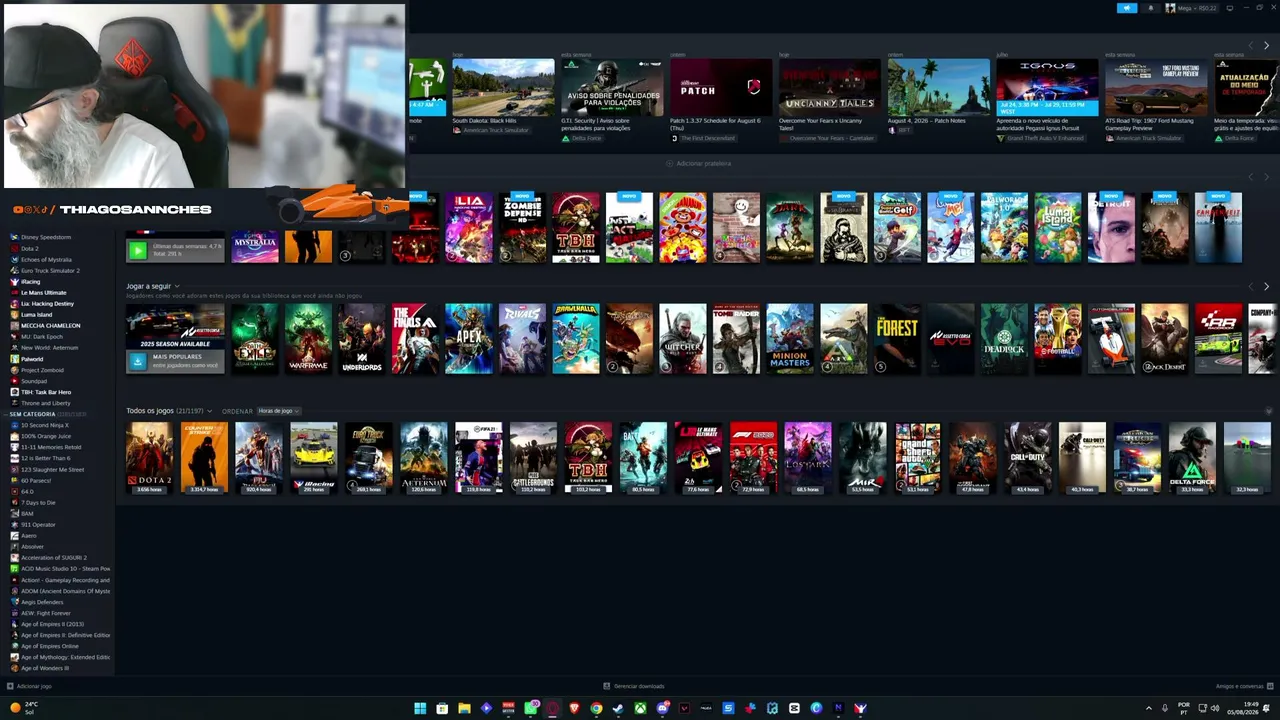Click Patch 1.3.37 Schedule news title
Image resolution: width=1280 pixels, height=720 pixels.
tap(715, 124)
